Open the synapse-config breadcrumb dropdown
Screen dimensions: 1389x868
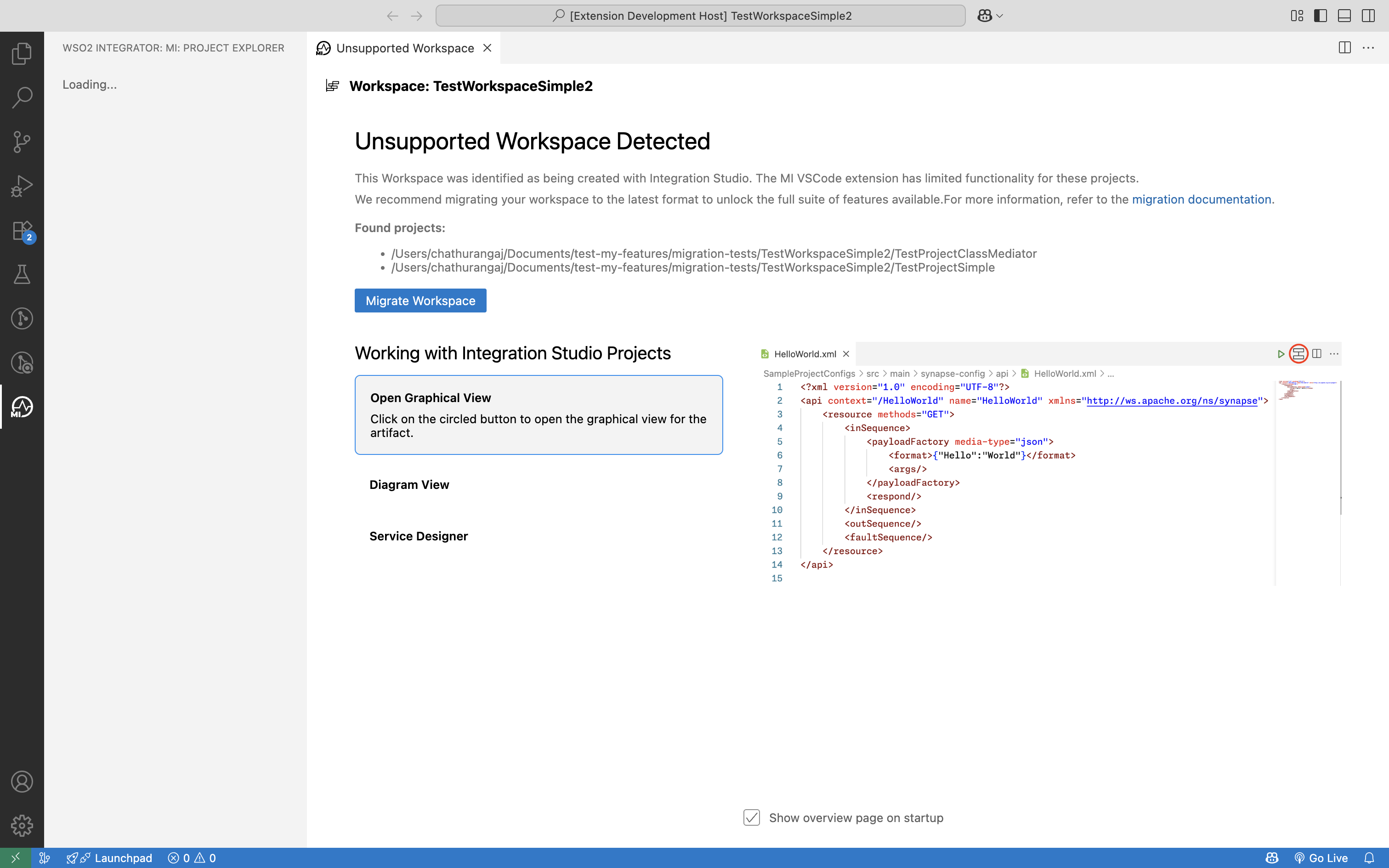(x=952, y=373)
